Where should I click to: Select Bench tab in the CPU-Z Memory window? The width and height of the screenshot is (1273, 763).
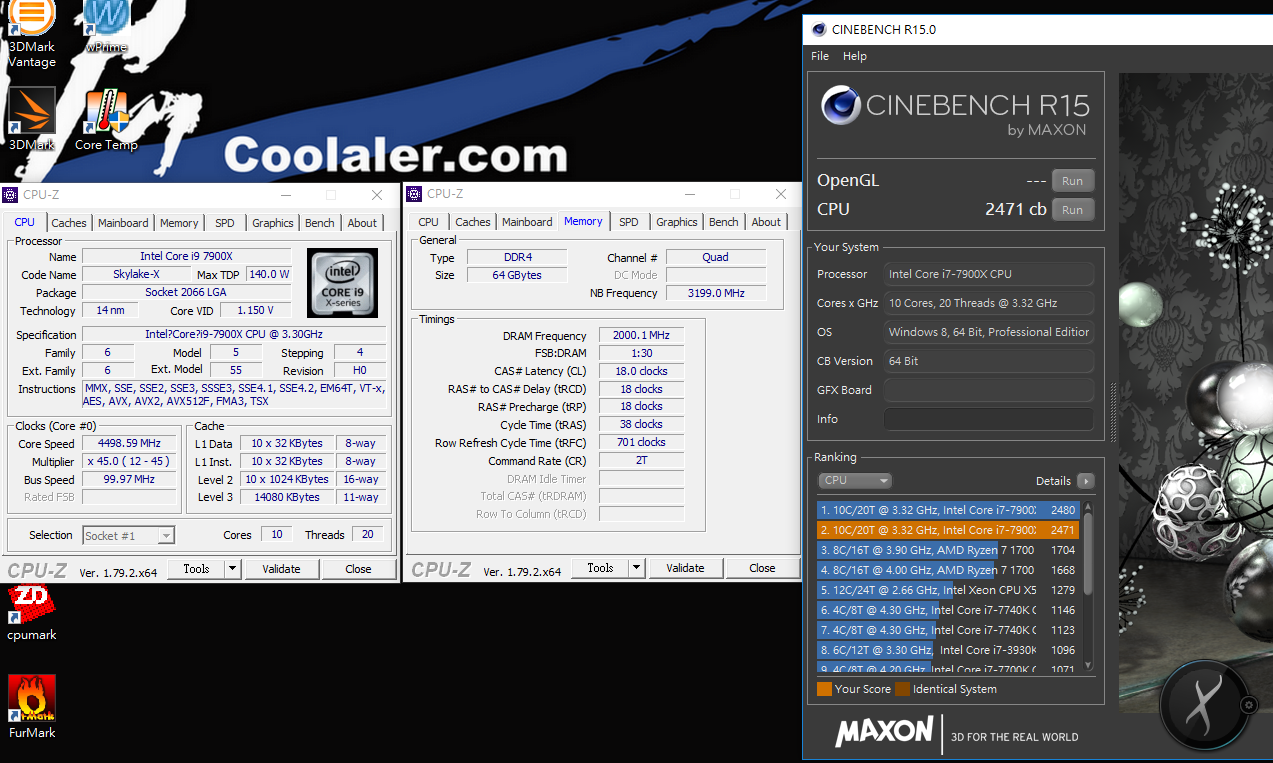pos(724,222)
